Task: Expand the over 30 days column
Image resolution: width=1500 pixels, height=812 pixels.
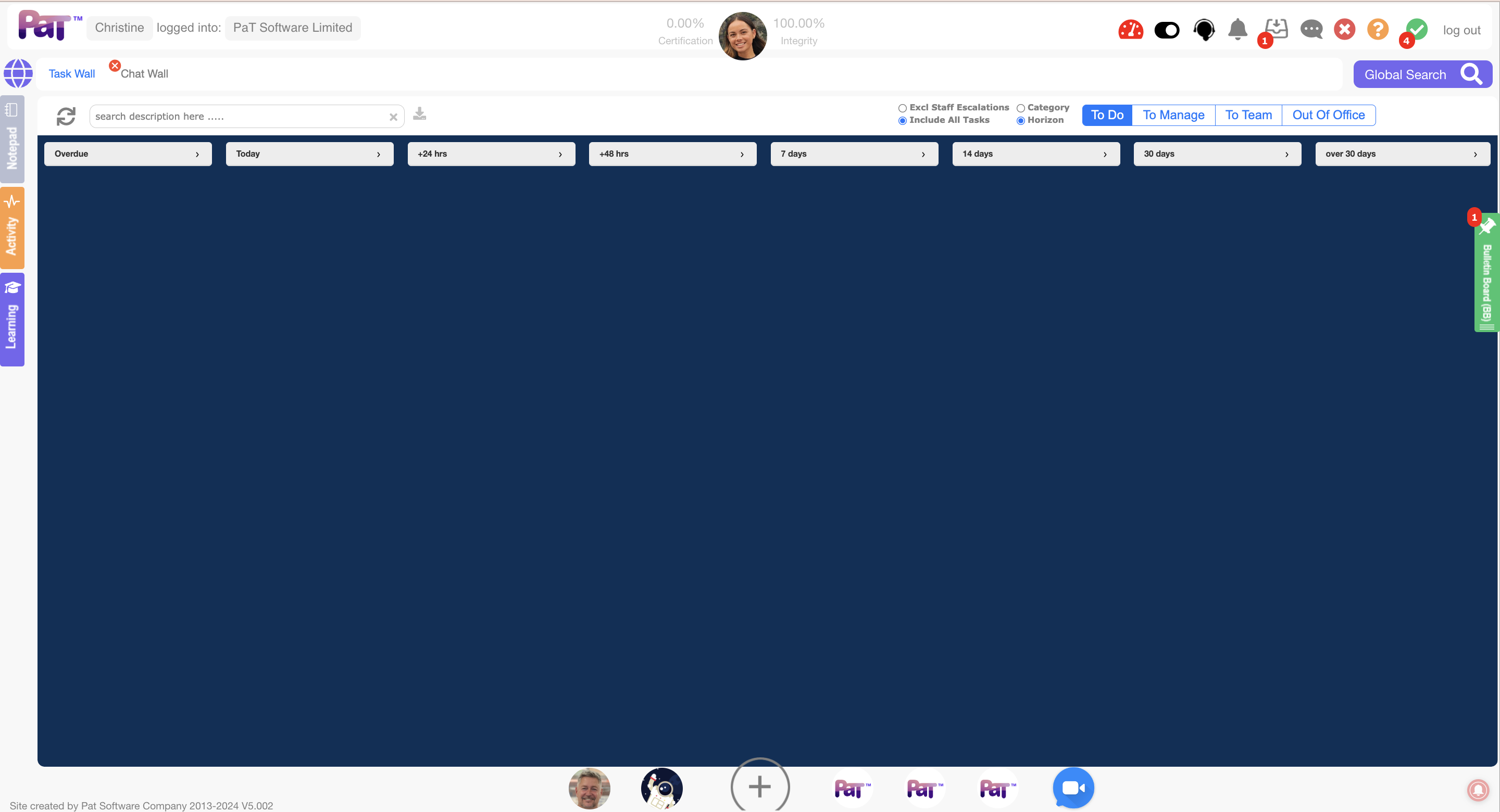Action: click(x=1474, y=154)
